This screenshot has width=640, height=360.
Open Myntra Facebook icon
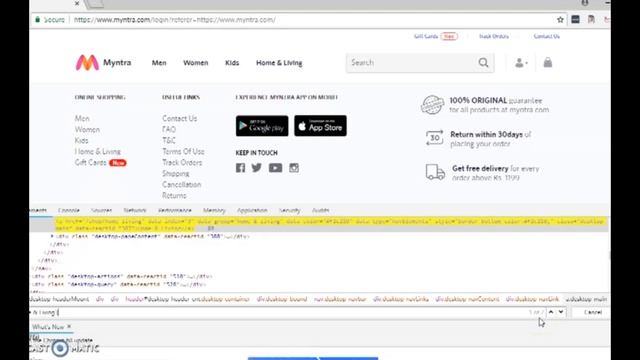[x=240, y=168]
